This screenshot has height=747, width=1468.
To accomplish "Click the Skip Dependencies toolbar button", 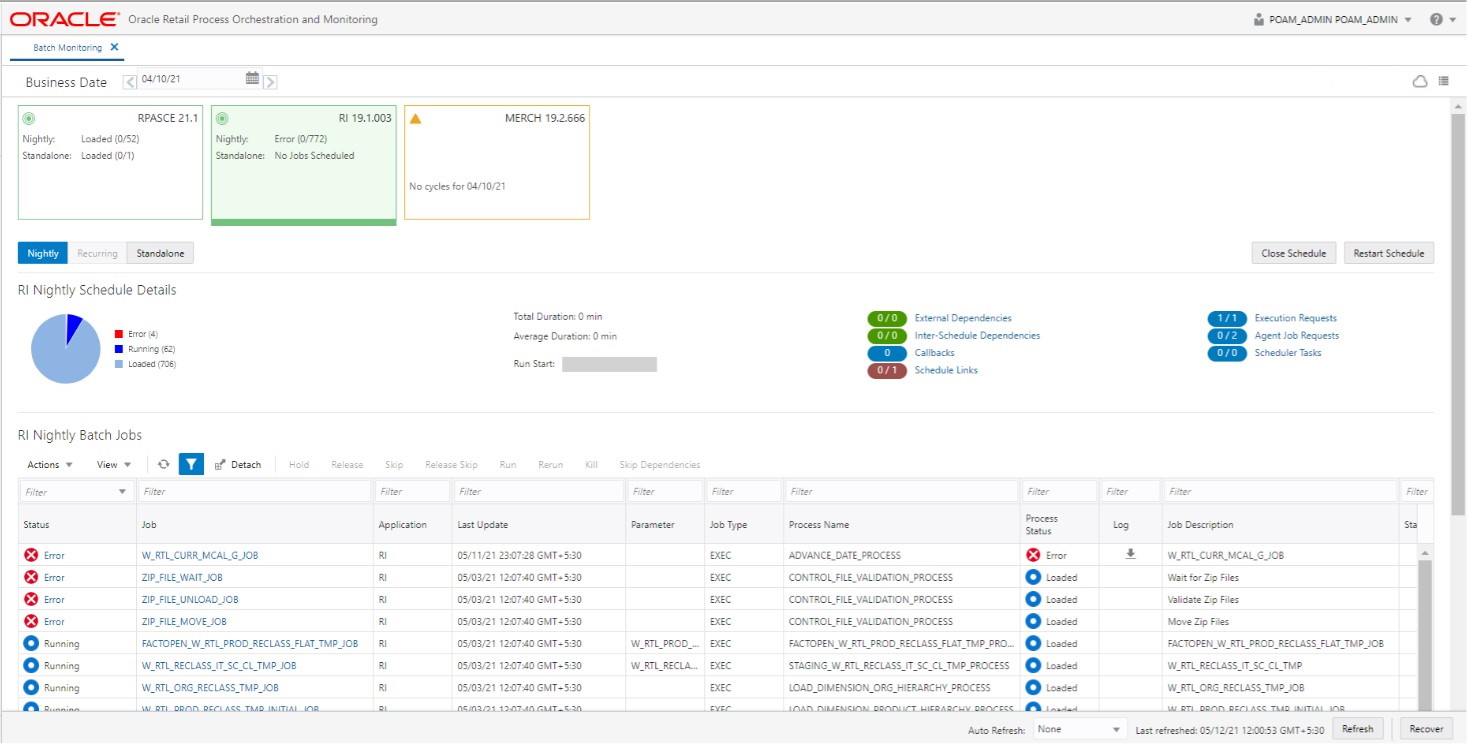I will pyautogui.click(x=660, y=465).
